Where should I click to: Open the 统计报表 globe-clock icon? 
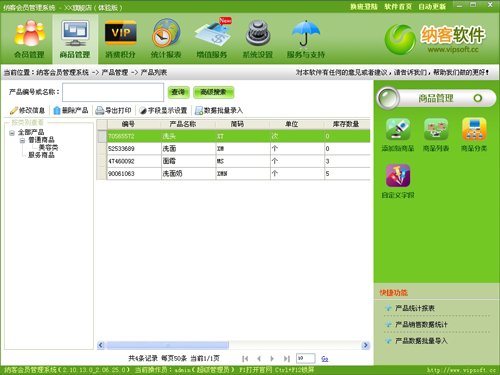point(166,38)
